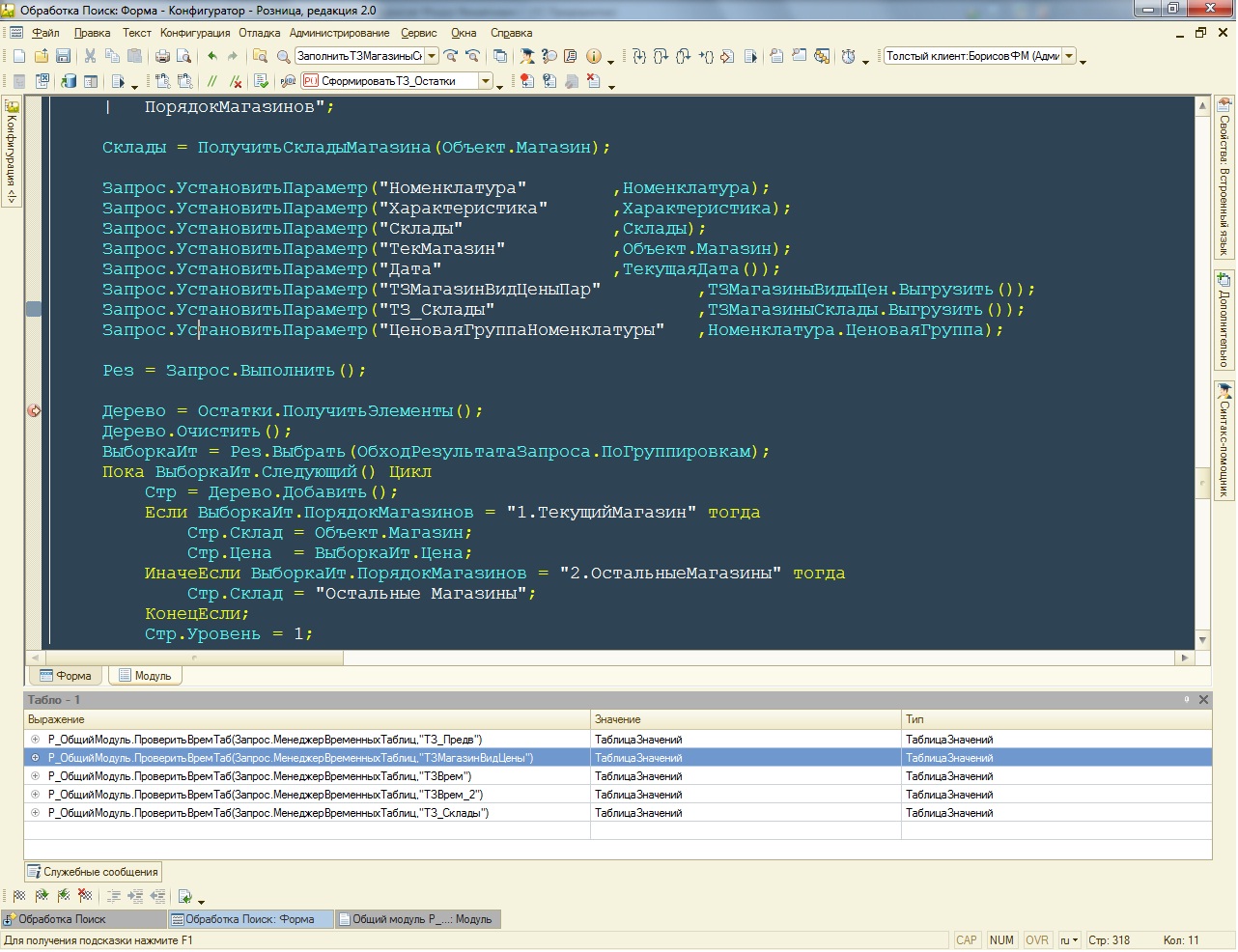Viewport: 1238px width, 952px height.
Task: Click the editor vertical scrollbar down arrow
Action: [1202, 639]
